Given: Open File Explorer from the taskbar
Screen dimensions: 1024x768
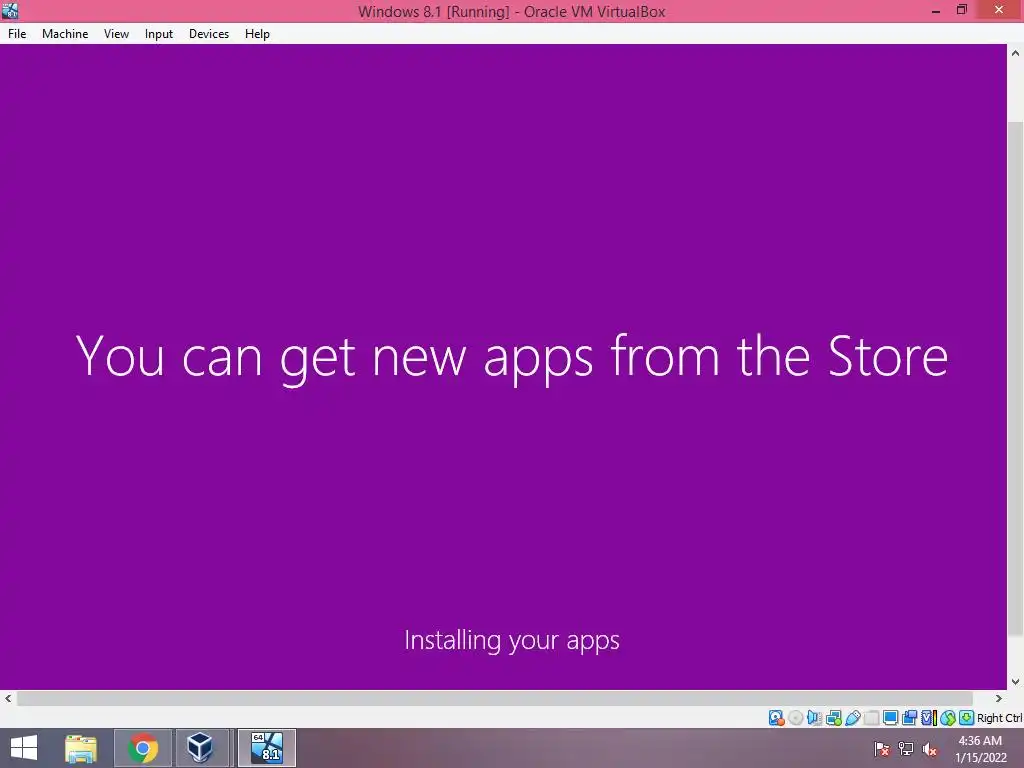Looking at the screenshot, I should tap(81, 748).
